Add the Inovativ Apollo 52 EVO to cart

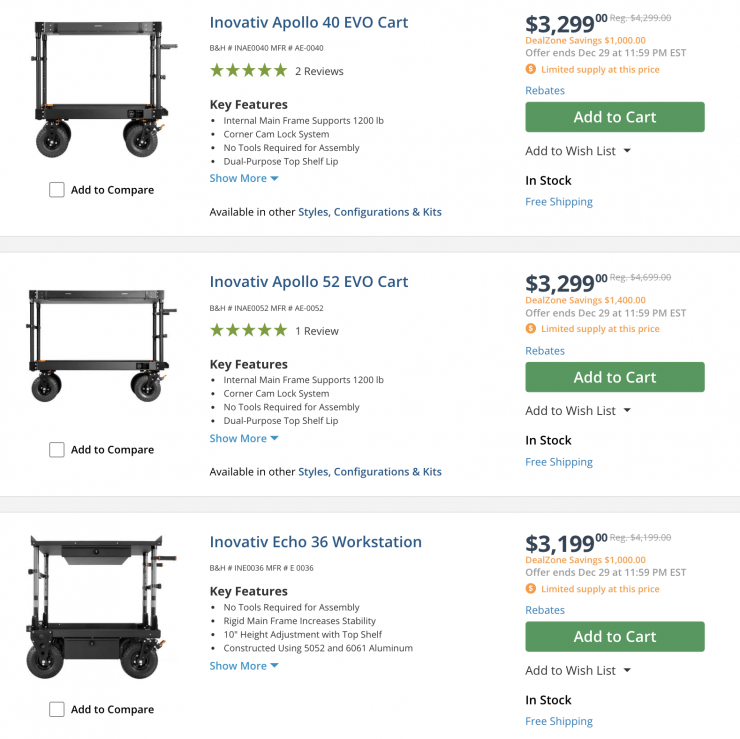click(614, 377)
